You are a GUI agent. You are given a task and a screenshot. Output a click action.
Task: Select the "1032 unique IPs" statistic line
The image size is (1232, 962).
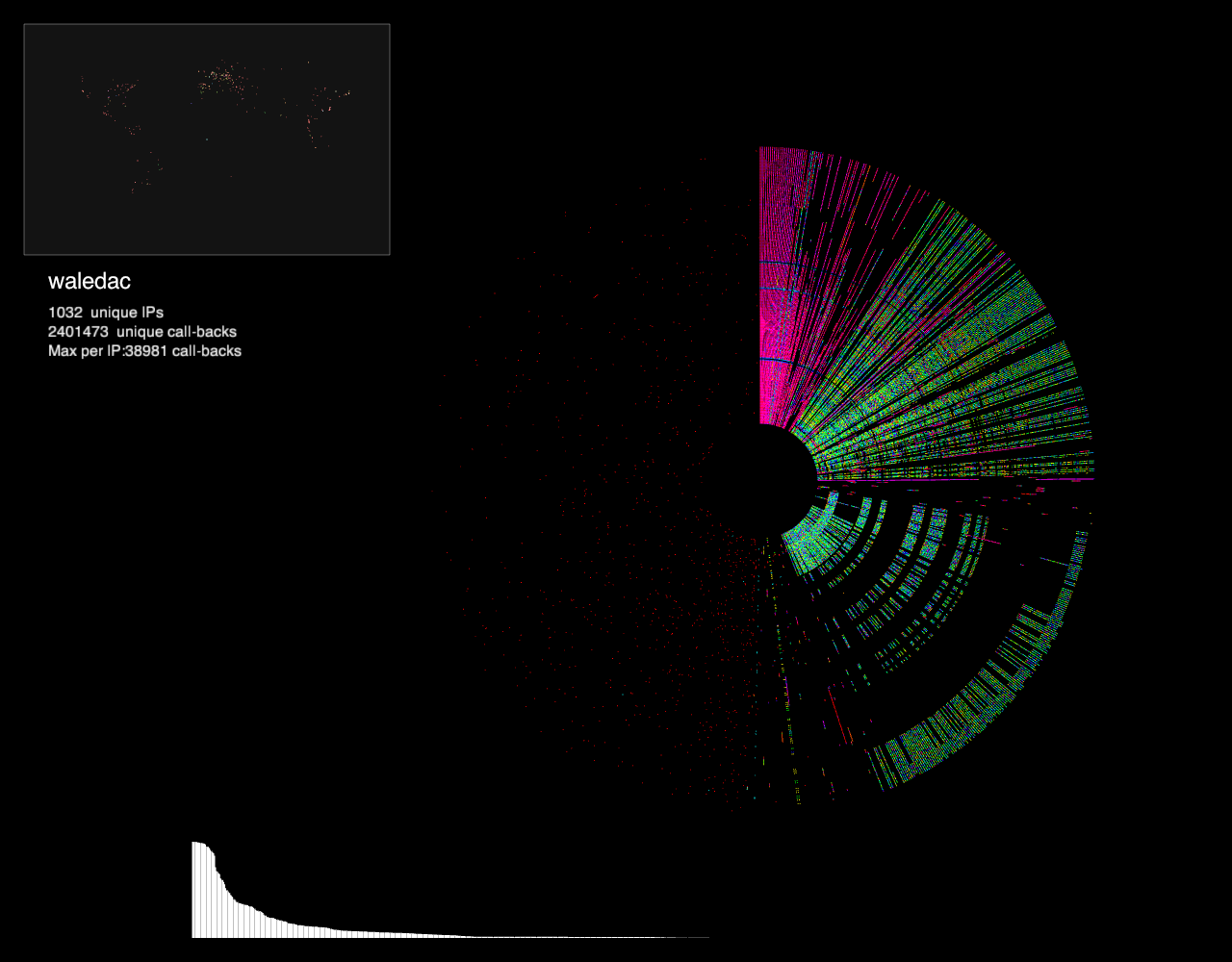point(106,313)
